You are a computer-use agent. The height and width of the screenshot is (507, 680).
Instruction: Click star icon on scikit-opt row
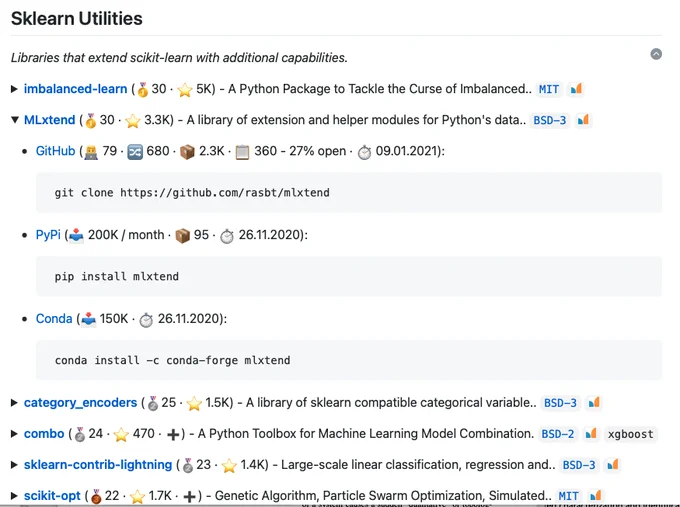(x=137, y=497)
